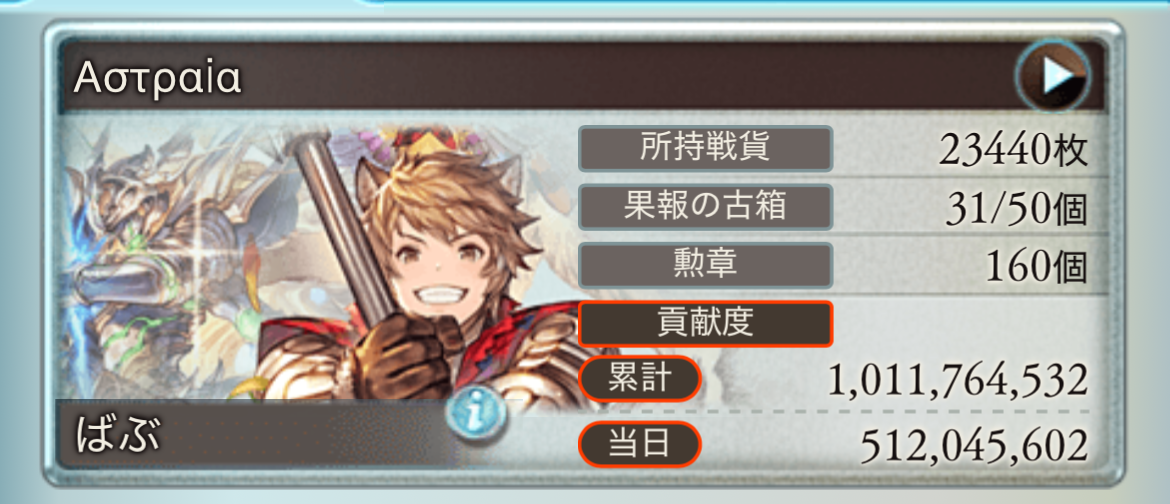This screenshot has width=1170, height=504.
Task: Click the cumulative total 1,011,764,532
Action: [957, 381]
